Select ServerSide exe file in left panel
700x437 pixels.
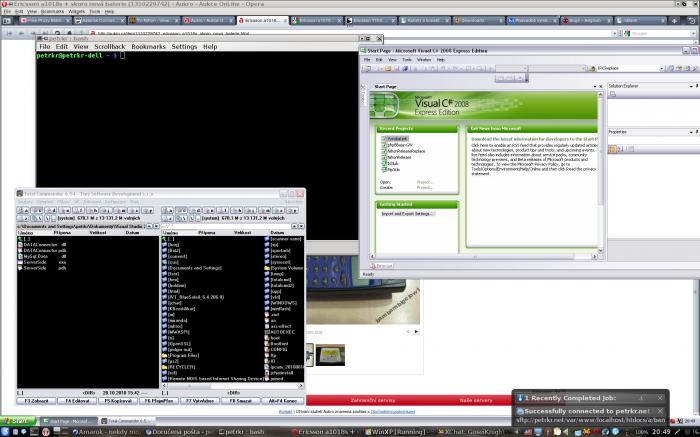point(42,262)
